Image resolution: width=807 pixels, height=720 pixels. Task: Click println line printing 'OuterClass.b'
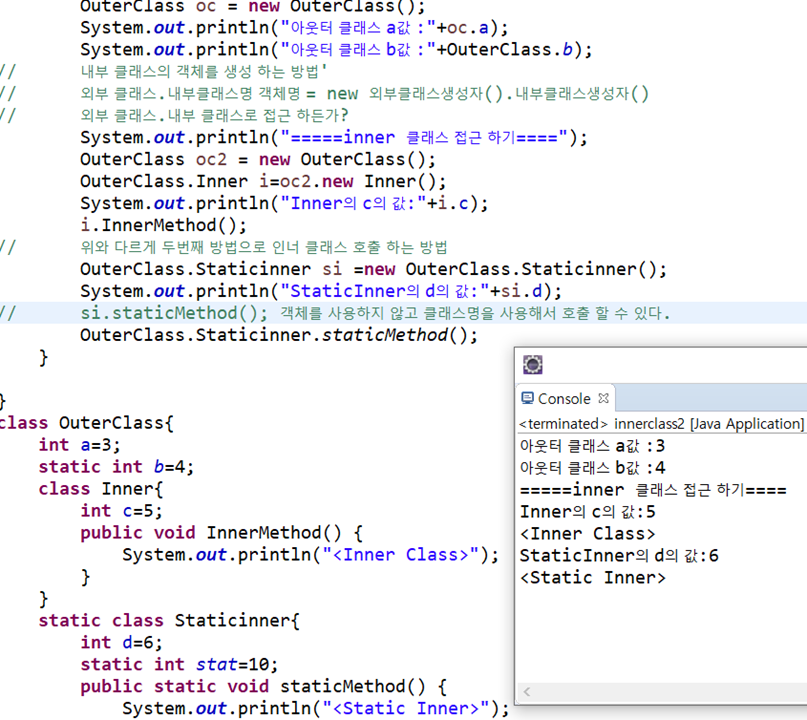[336, 50]
